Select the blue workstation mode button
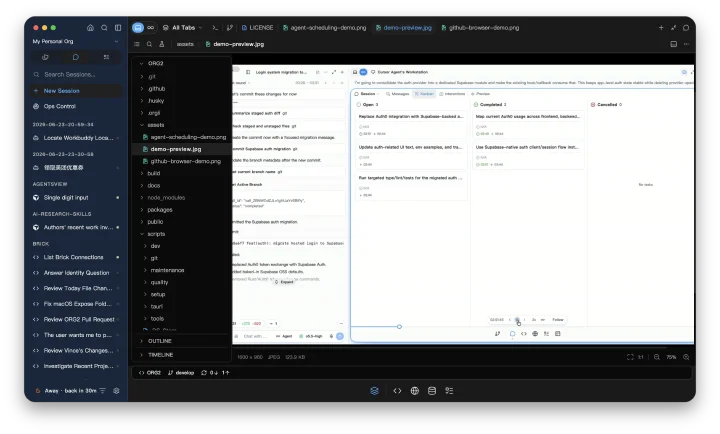This screenshot has height=434, width=720. tap(138, 28)
